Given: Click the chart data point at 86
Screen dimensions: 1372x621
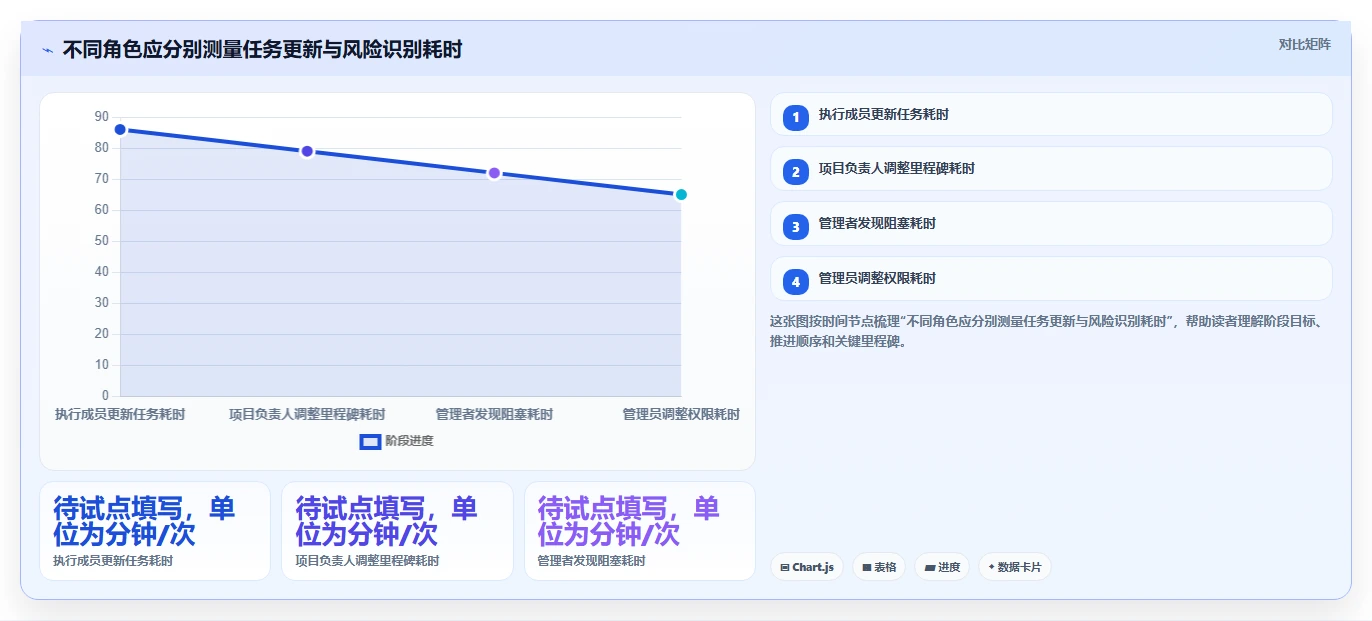Looking at the screenshot, I should coord(120,129).
